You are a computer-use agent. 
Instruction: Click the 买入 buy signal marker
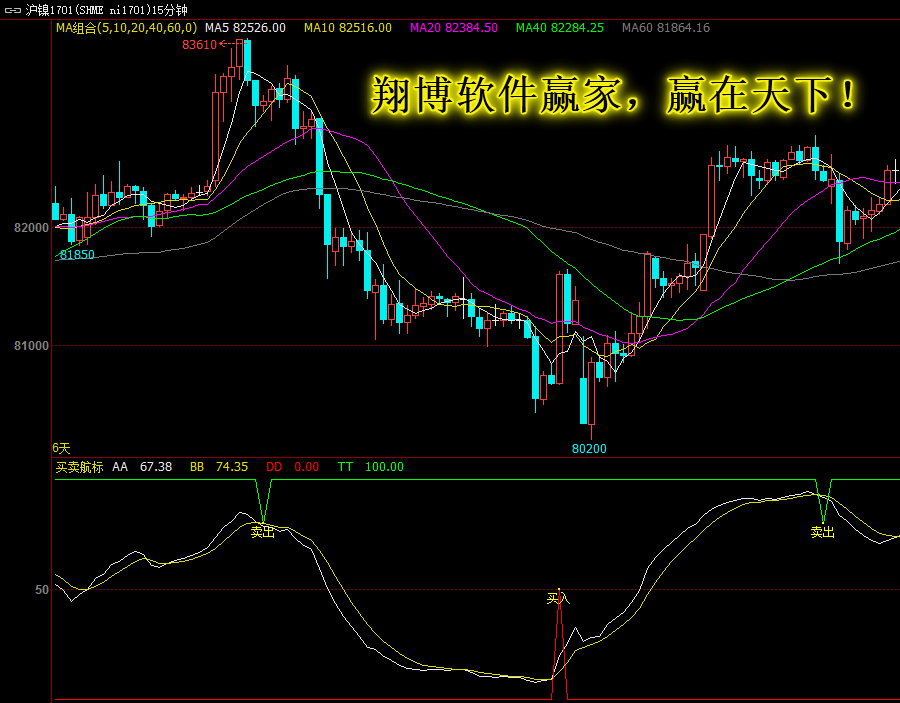pyautogui.click(x=558, y=599)
